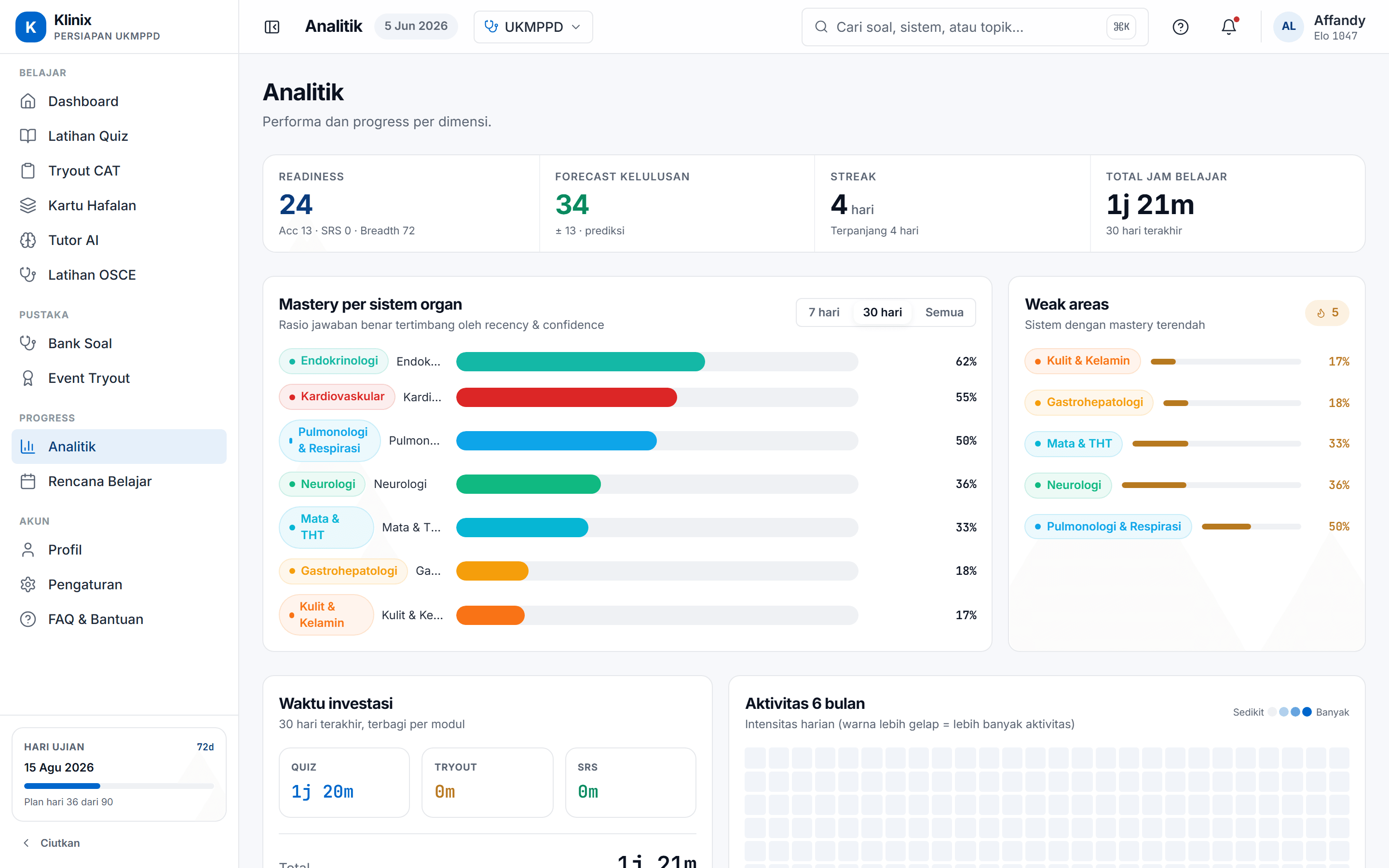Click the Forecast Kelulusan 34 value
Image resolution: width=1389 pixels, height=868 pixels.
click(x=572, y=204)
